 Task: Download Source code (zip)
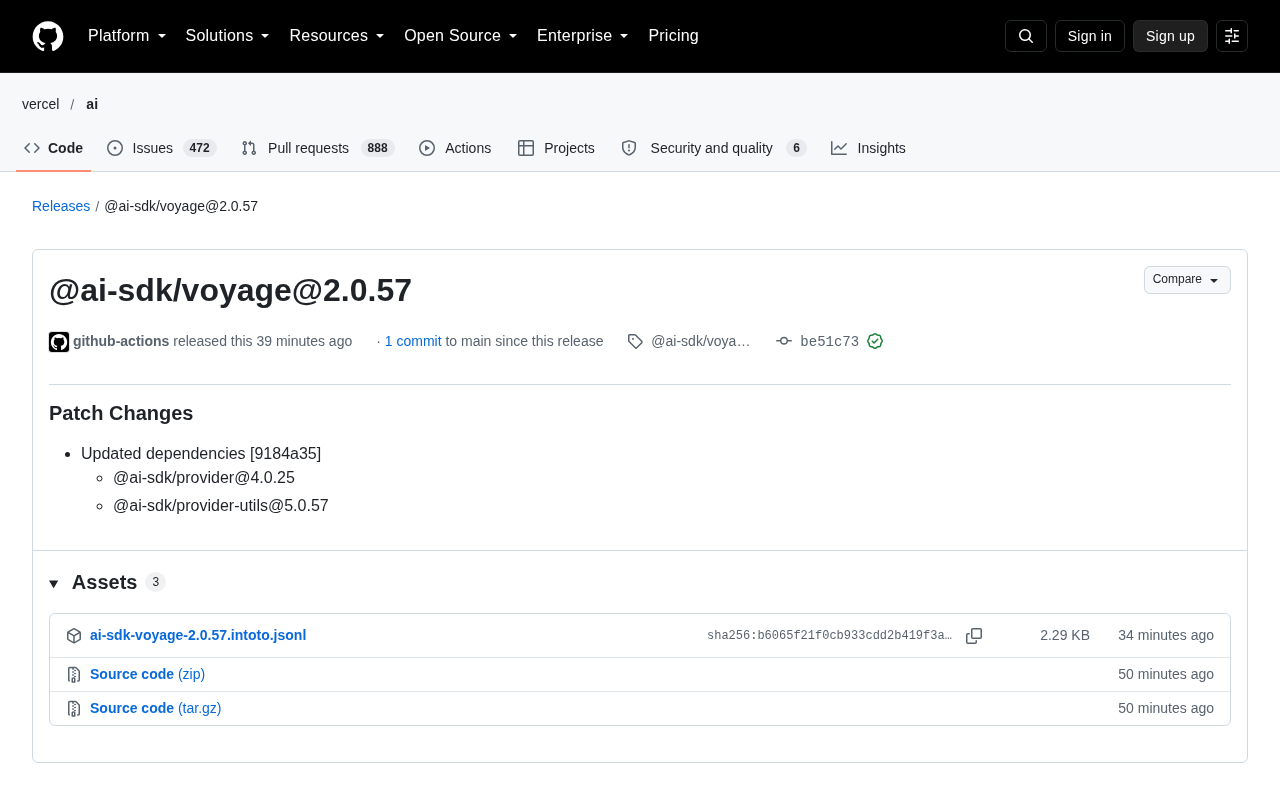(147, 674)
